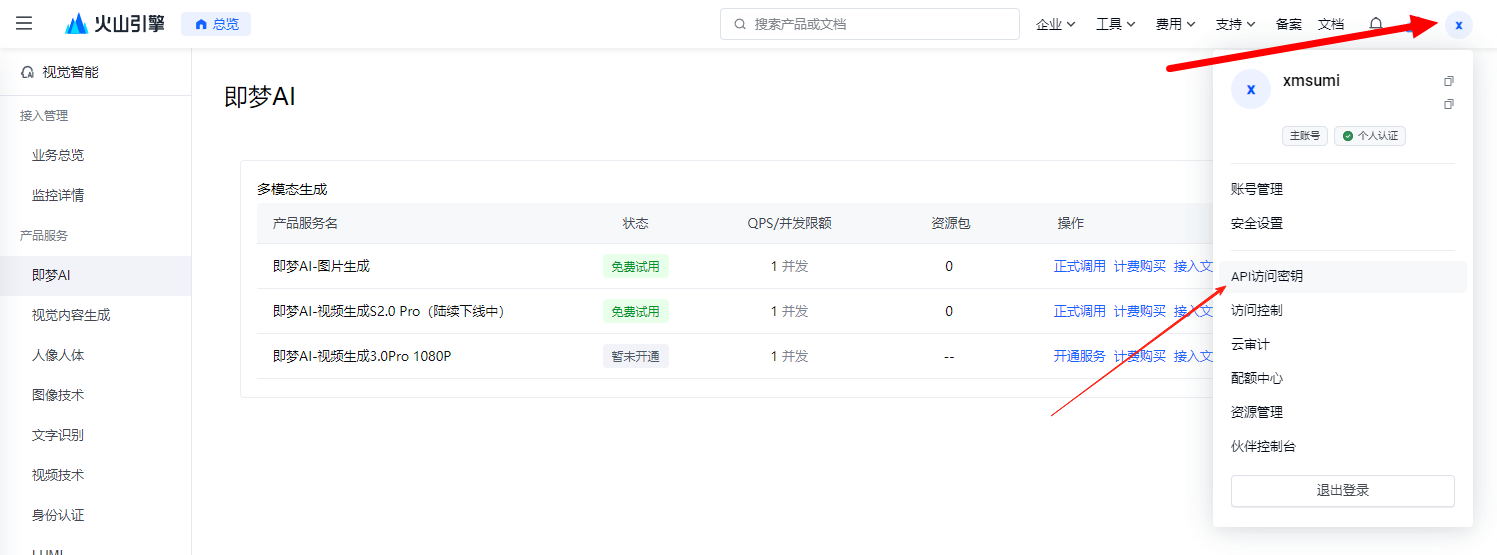The image size is (1497, 555).
Task: Select 视频技术 in sidebar
Action: [x=58, y=475]
